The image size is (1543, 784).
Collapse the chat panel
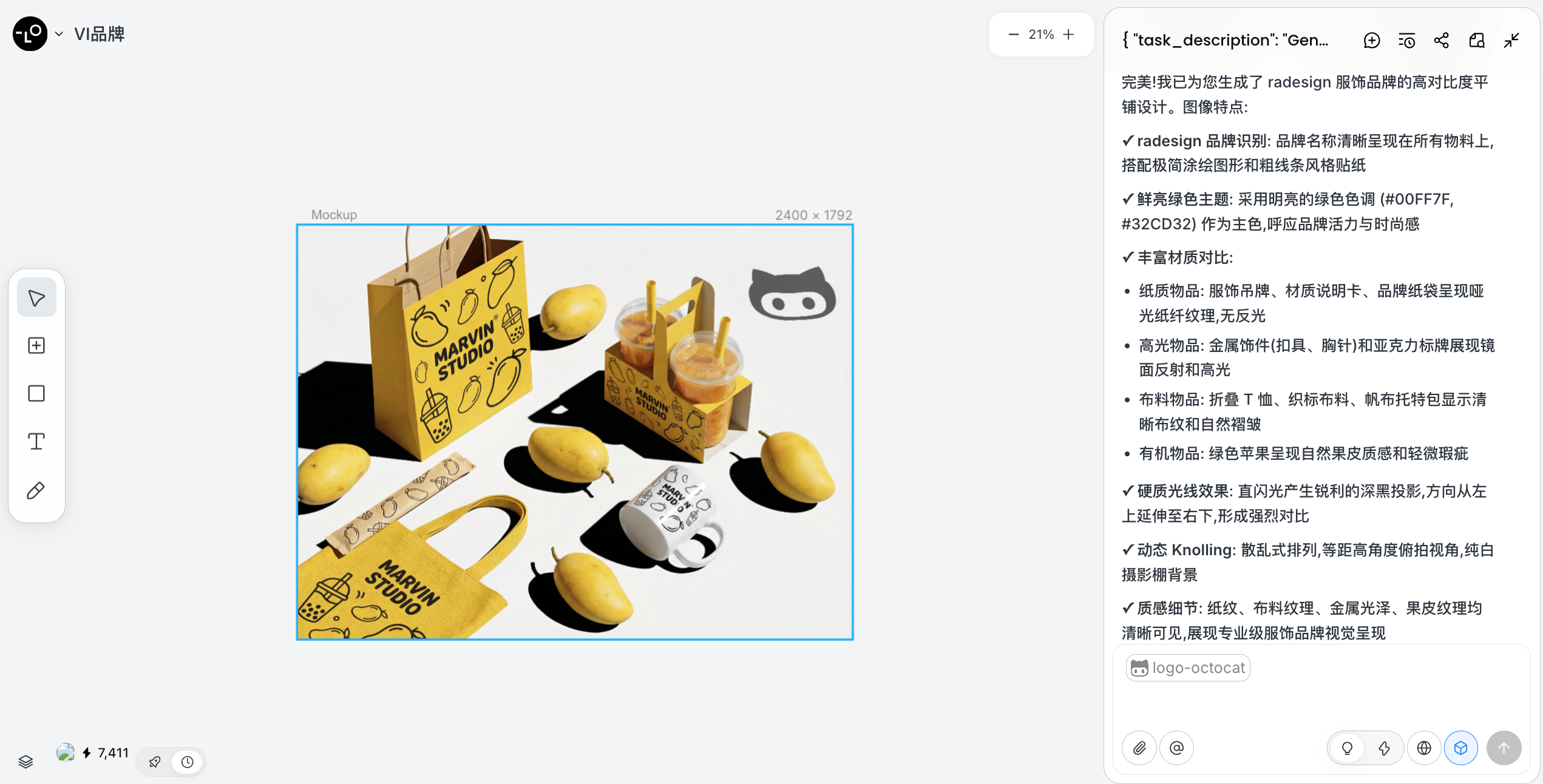tap(1511, 40)
